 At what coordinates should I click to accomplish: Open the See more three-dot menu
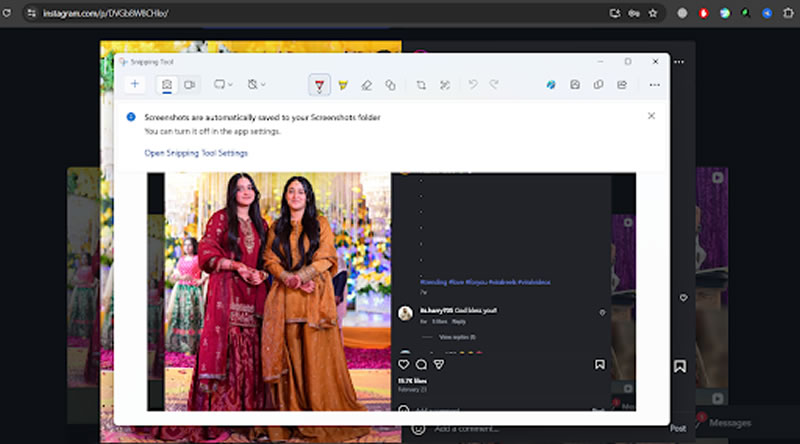[654, 85]
